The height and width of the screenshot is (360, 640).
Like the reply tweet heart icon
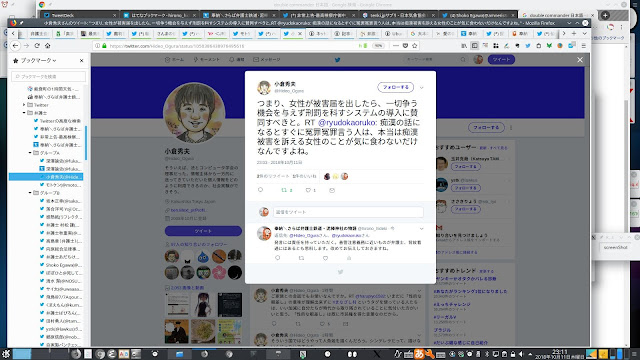[325, 258]
